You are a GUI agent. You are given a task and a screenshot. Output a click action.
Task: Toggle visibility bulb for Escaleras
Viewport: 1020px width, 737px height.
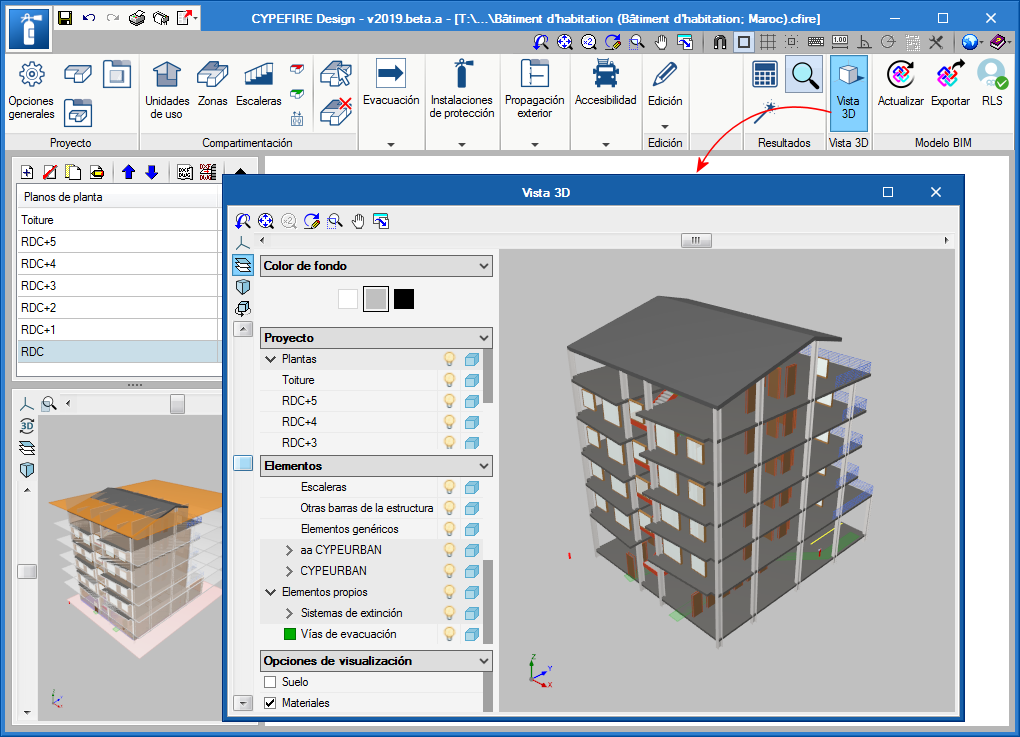click(449, 487)
